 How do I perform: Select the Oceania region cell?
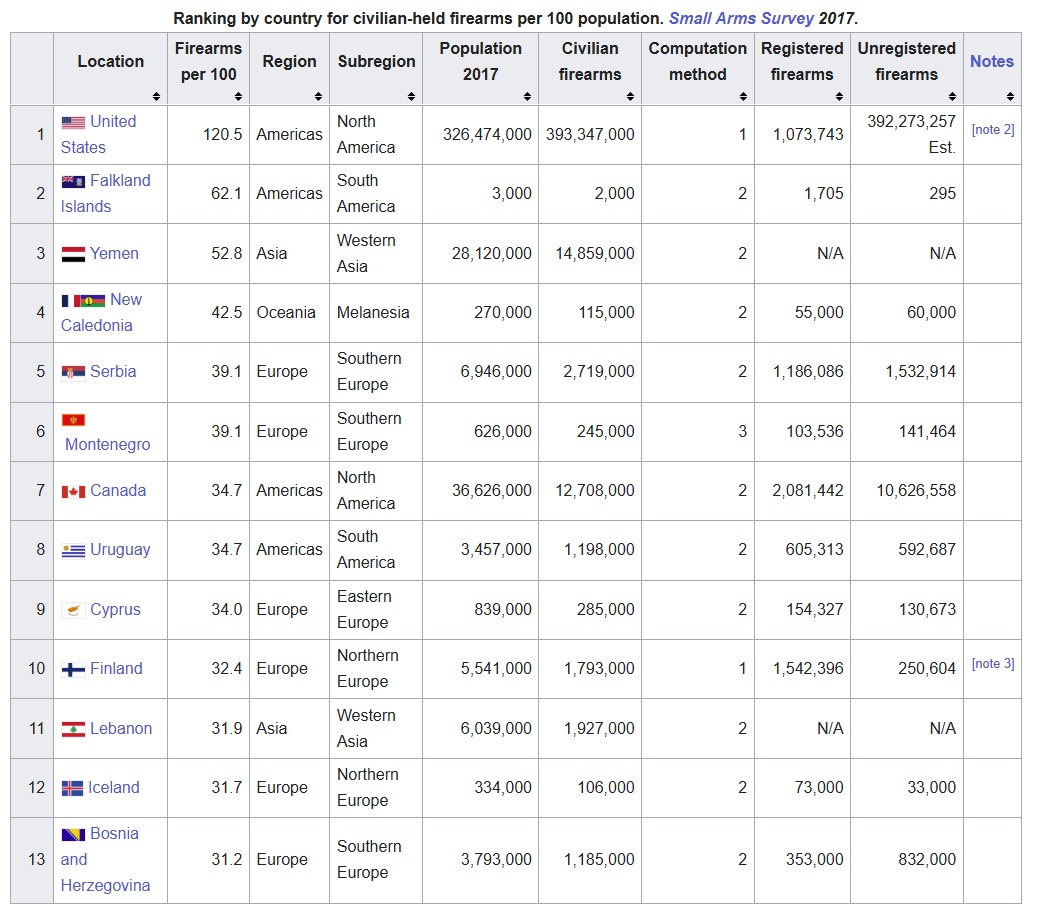(x=289, y=313)
